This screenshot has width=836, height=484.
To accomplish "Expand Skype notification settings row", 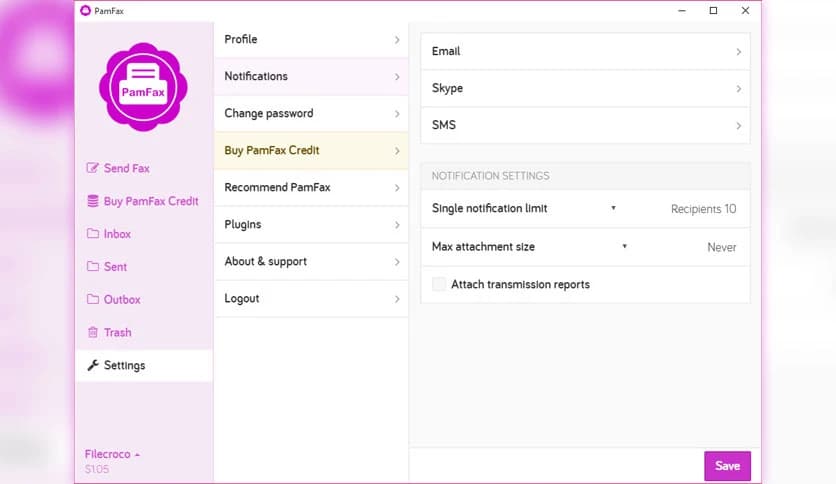I will [x=585, y=88].
